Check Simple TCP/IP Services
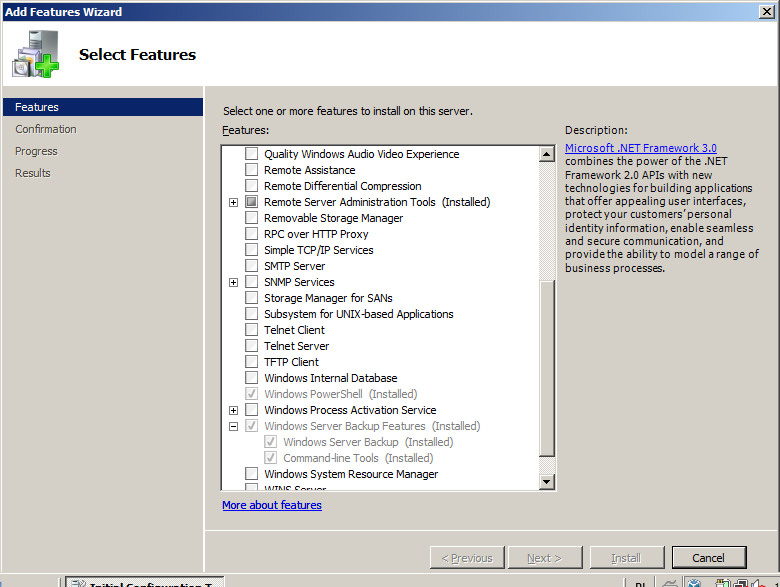The image size is (780, 587). point(252,250)
